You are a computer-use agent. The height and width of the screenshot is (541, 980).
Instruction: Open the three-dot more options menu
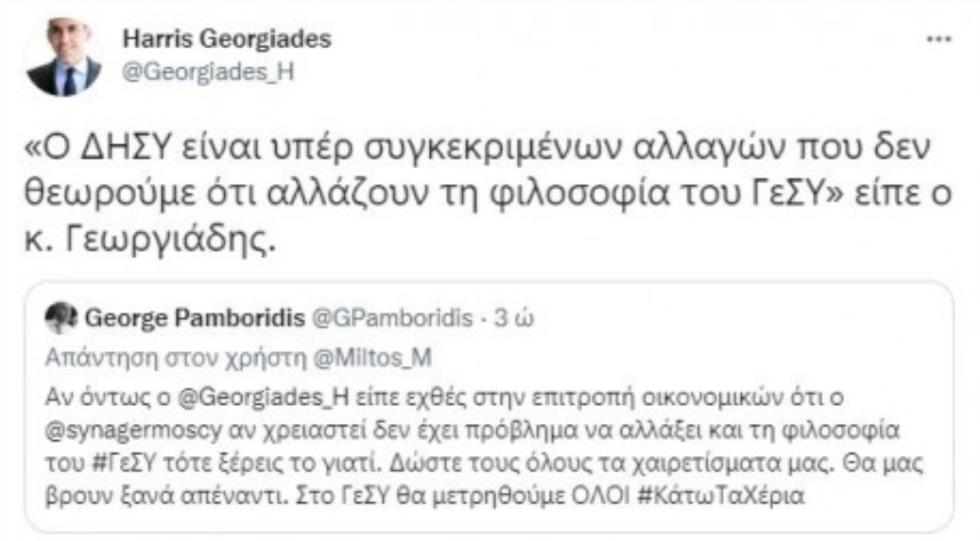pyautogui.click(x=939, y=39)
